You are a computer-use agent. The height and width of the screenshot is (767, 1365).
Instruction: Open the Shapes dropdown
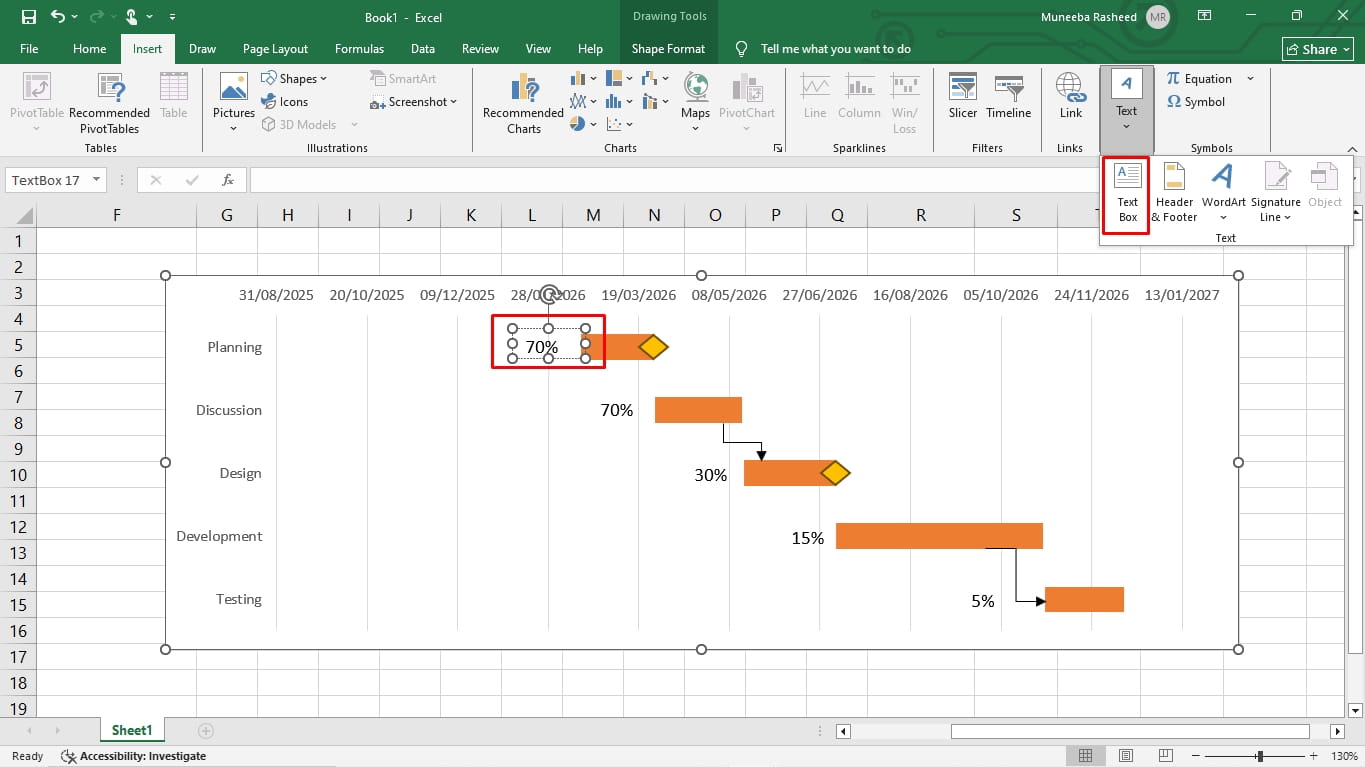tap(294, 78)
